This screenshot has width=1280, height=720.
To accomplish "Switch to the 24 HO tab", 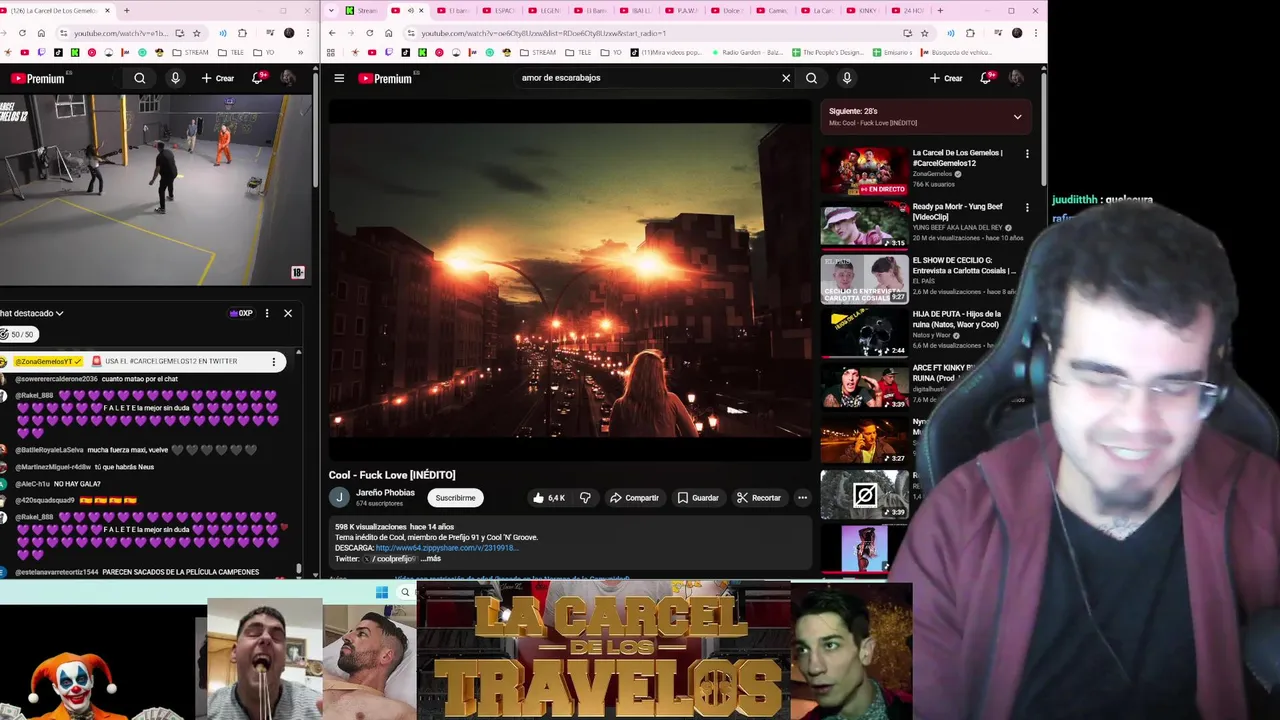I will 908,11.
